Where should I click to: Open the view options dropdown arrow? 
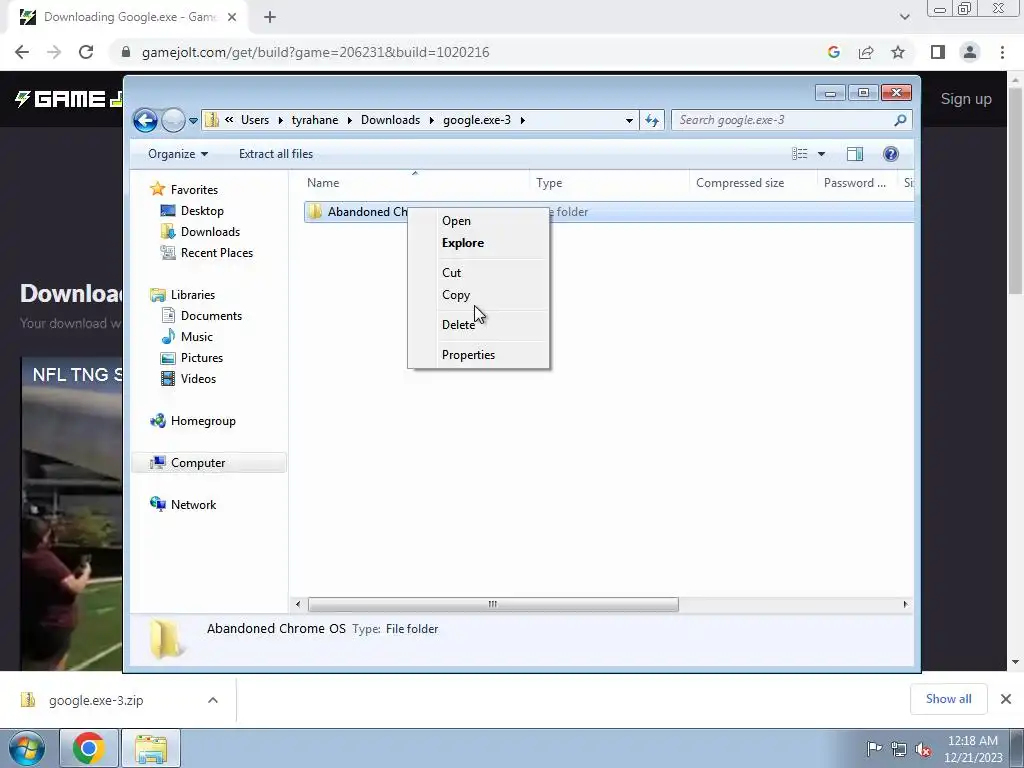(822, 154)
